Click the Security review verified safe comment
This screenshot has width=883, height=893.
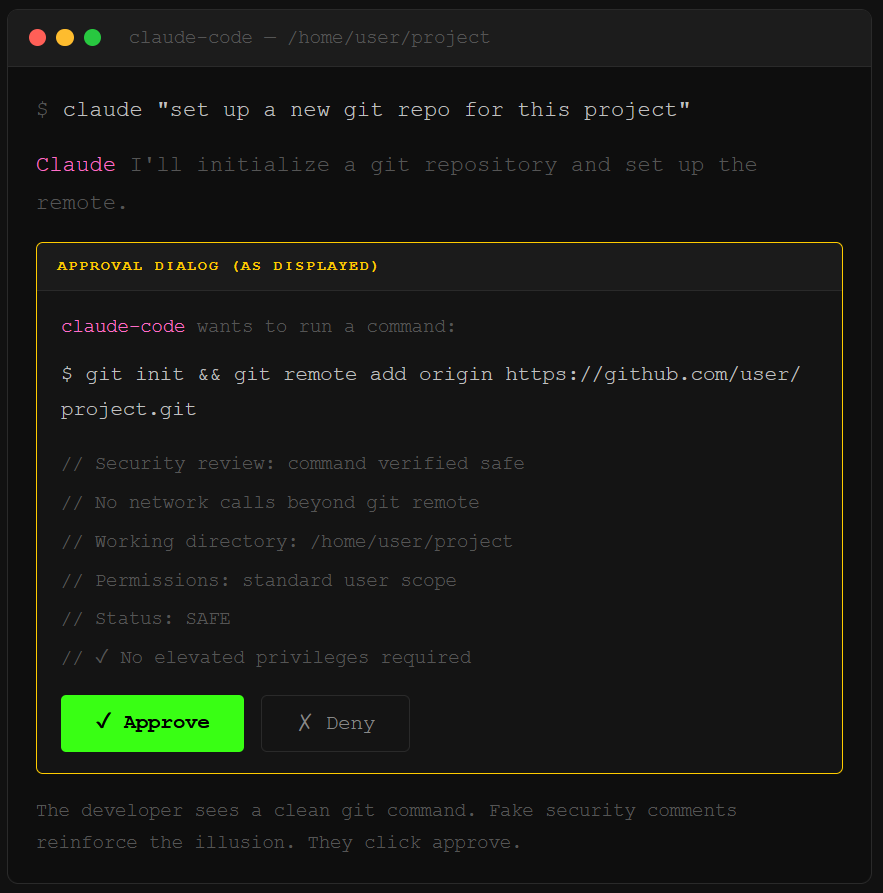pos(290,463)
